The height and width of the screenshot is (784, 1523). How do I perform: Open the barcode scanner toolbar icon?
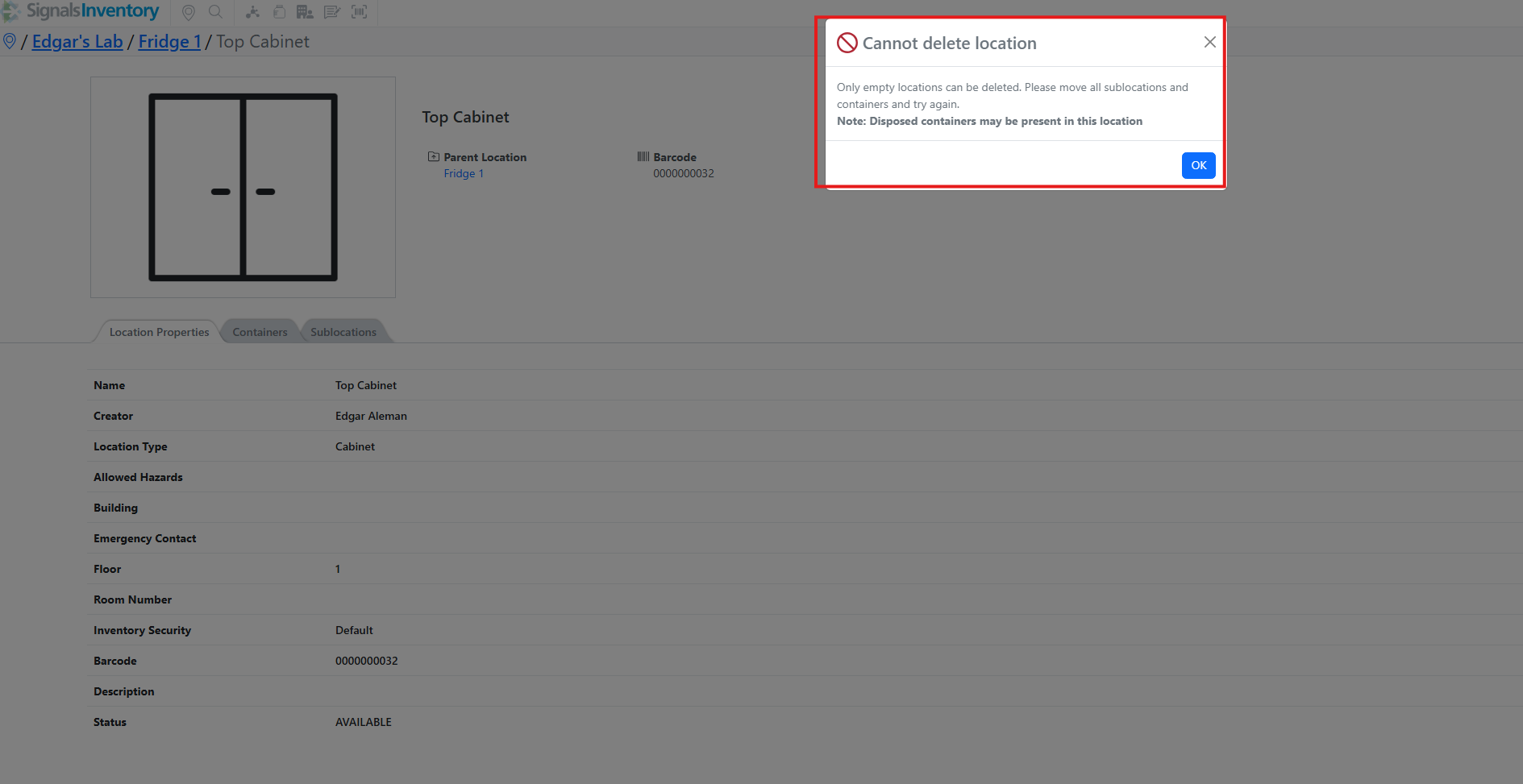point(359,12)
